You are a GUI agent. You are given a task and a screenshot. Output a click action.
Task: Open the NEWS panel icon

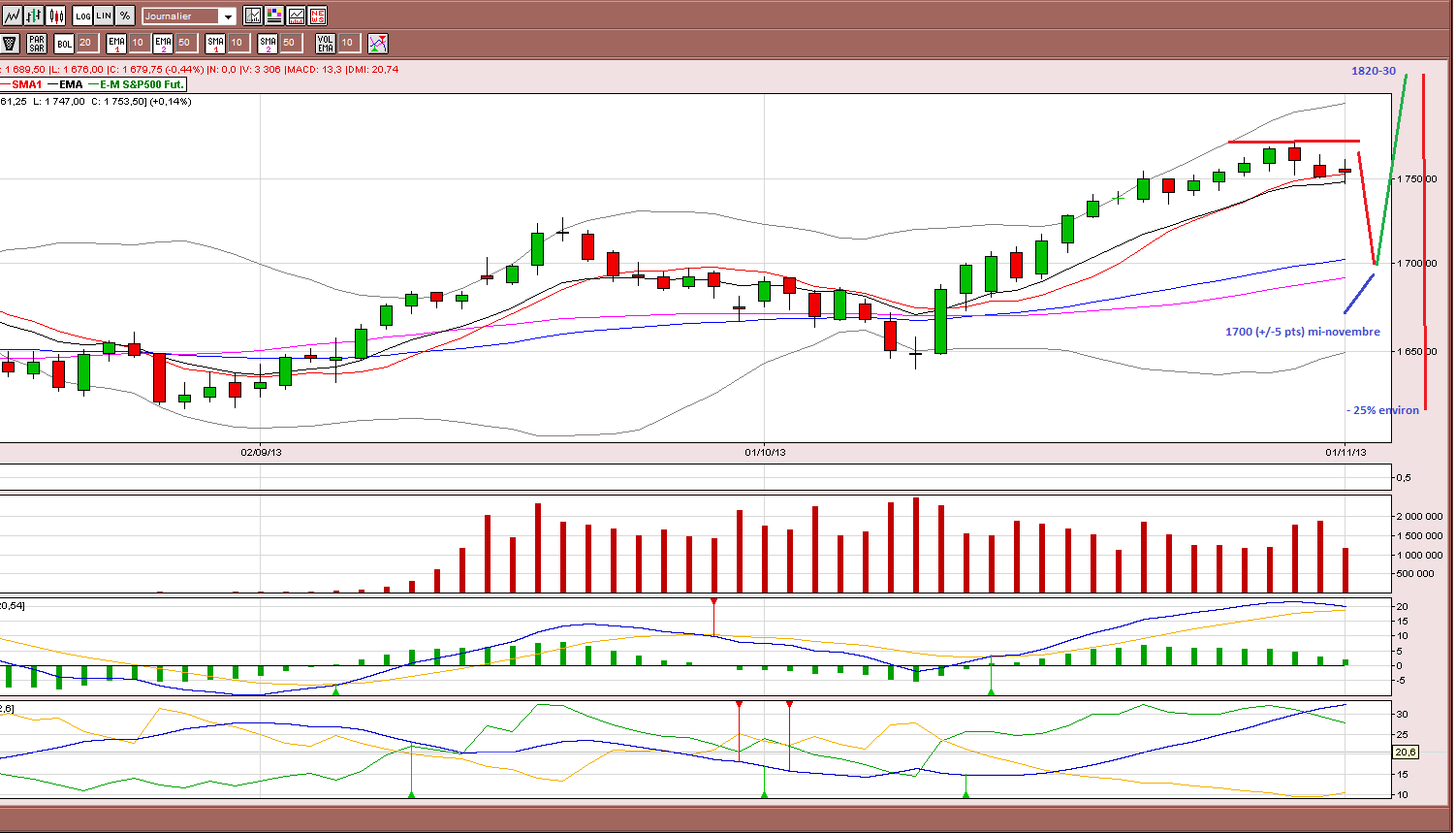point(317,16)
